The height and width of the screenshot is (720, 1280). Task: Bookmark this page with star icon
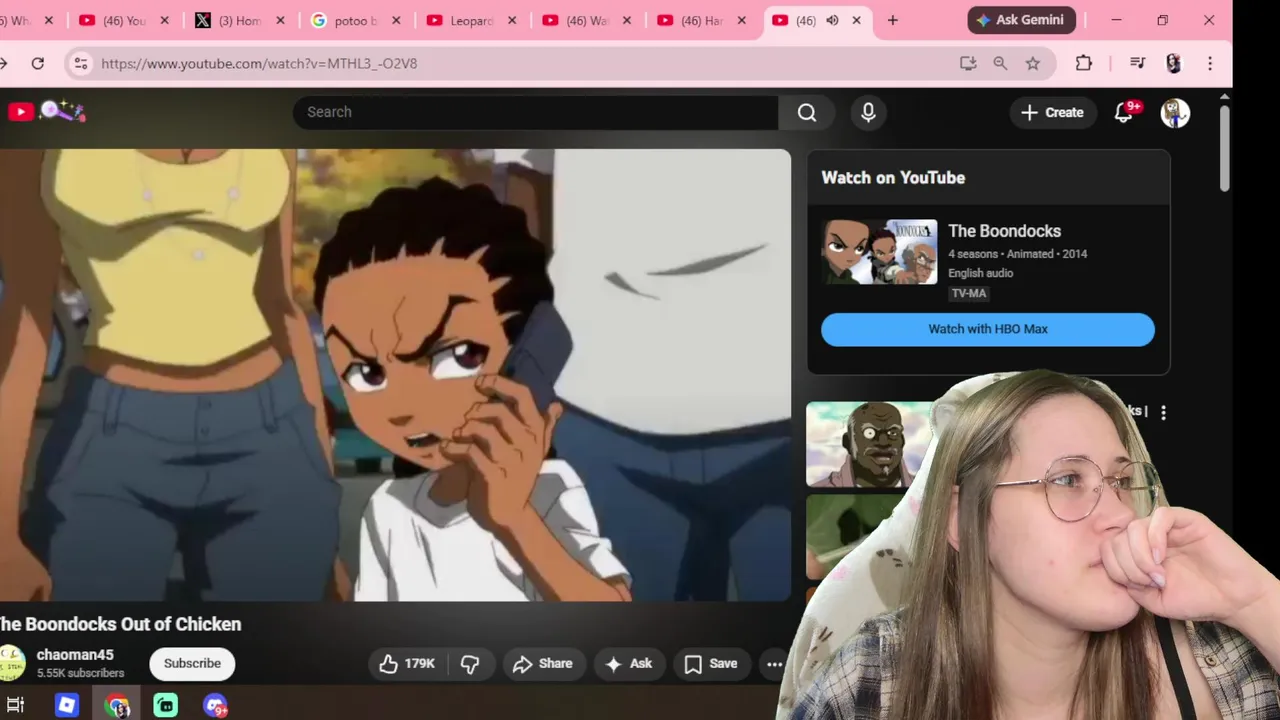[1033, 63]
